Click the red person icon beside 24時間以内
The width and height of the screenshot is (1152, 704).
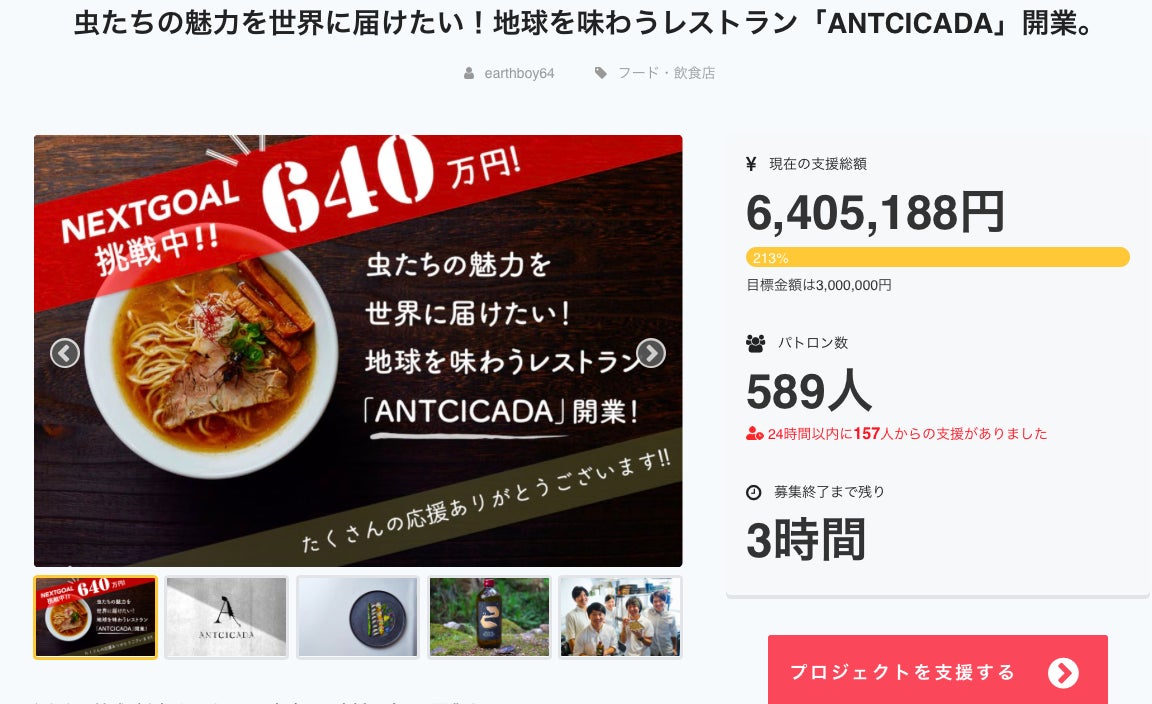(x=755, y=434)
